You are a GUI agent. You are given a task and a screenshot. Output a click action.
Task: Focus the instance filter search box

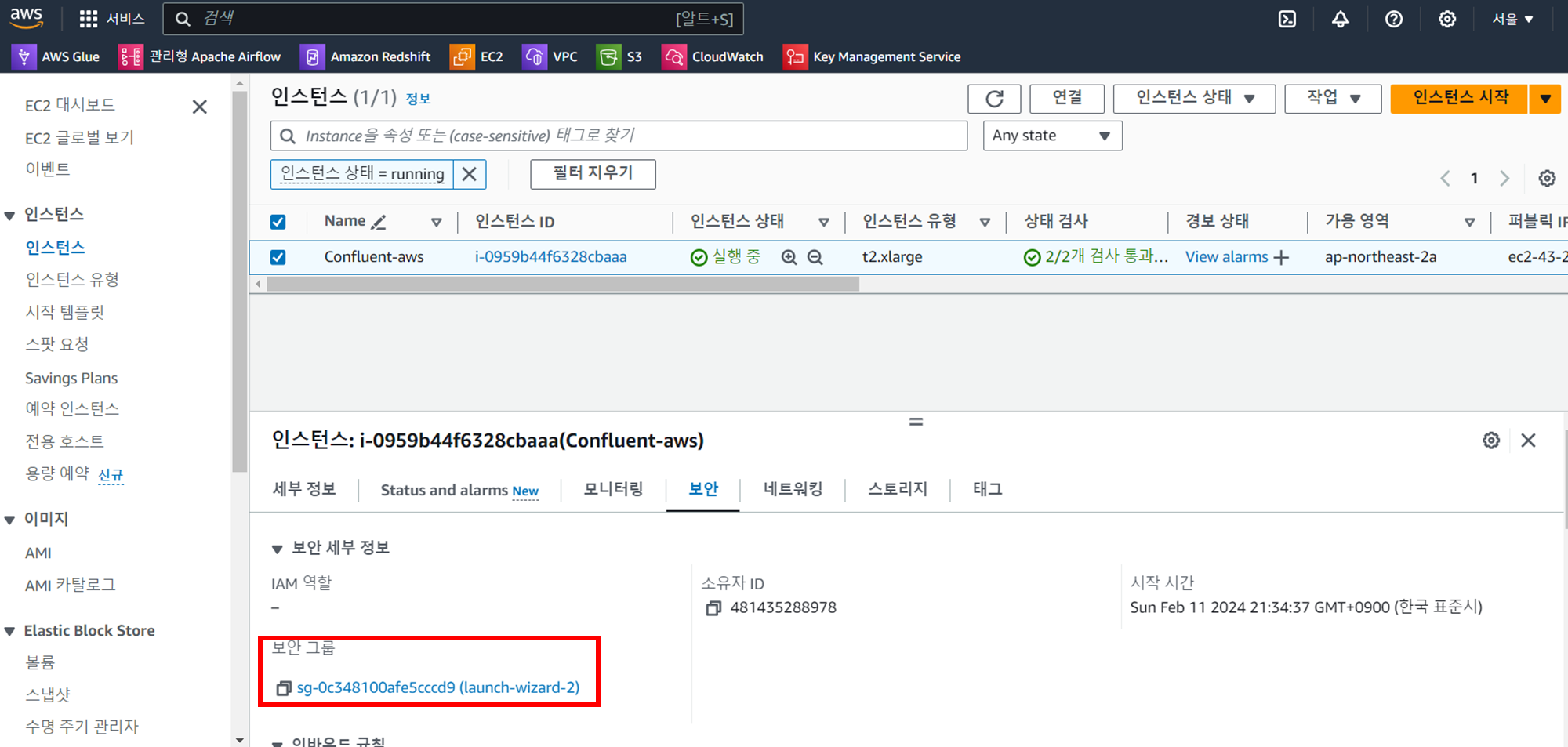[619, 136]
